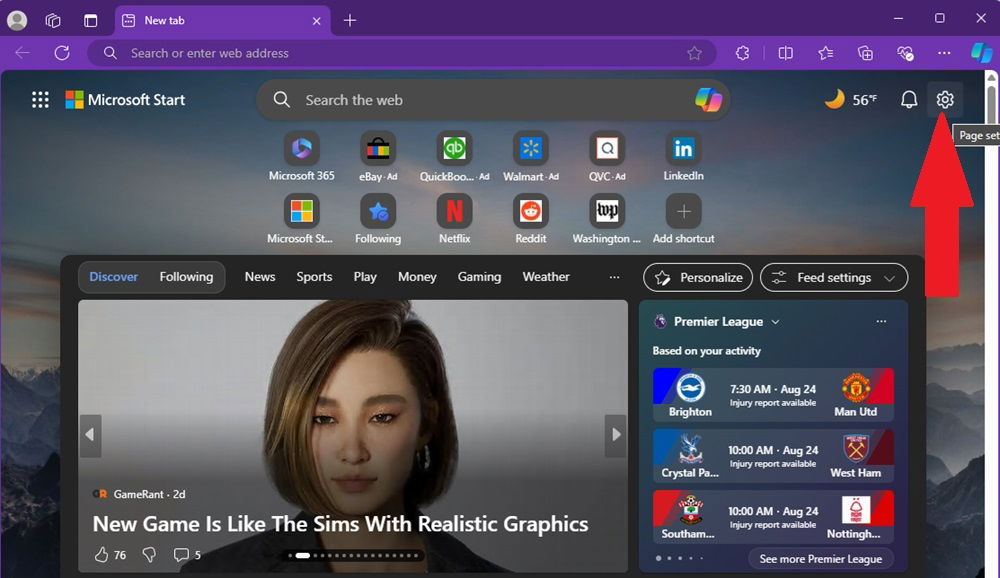Click the Personalize button

(697, 277)
